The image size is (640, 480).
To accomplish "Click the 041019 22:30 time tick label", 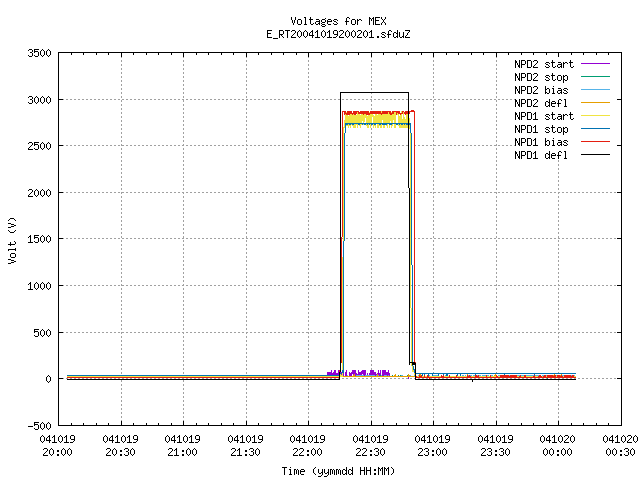I will point(370,446).
